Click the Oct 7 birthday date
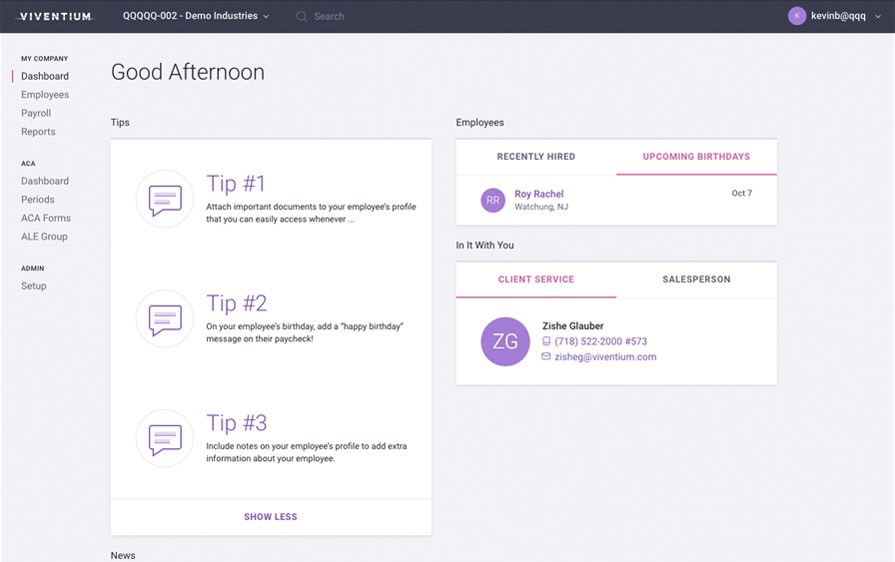 coord(741,193)
